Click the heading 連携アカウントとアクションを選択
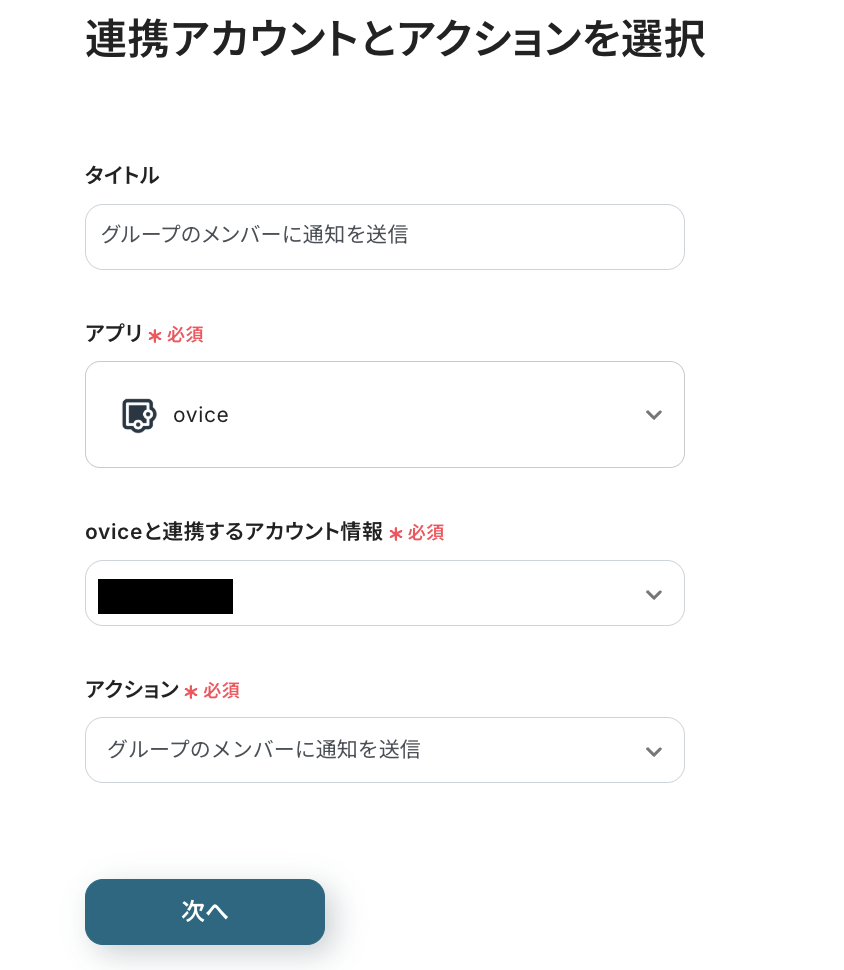844x970 pixels. (x=395, y=40)
